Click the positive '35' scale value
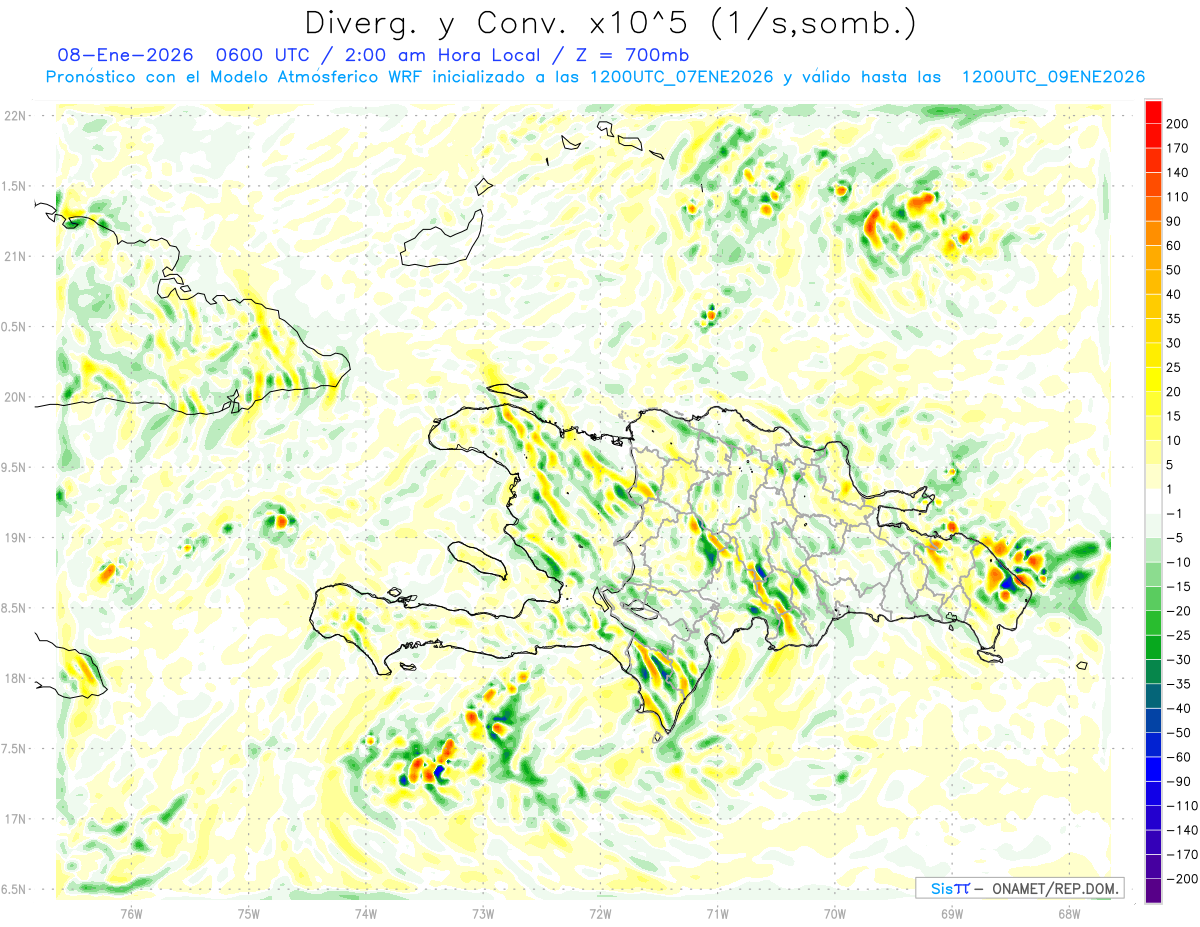The width and height of the screenshot is (1200, 927). tap(1175, 319)
